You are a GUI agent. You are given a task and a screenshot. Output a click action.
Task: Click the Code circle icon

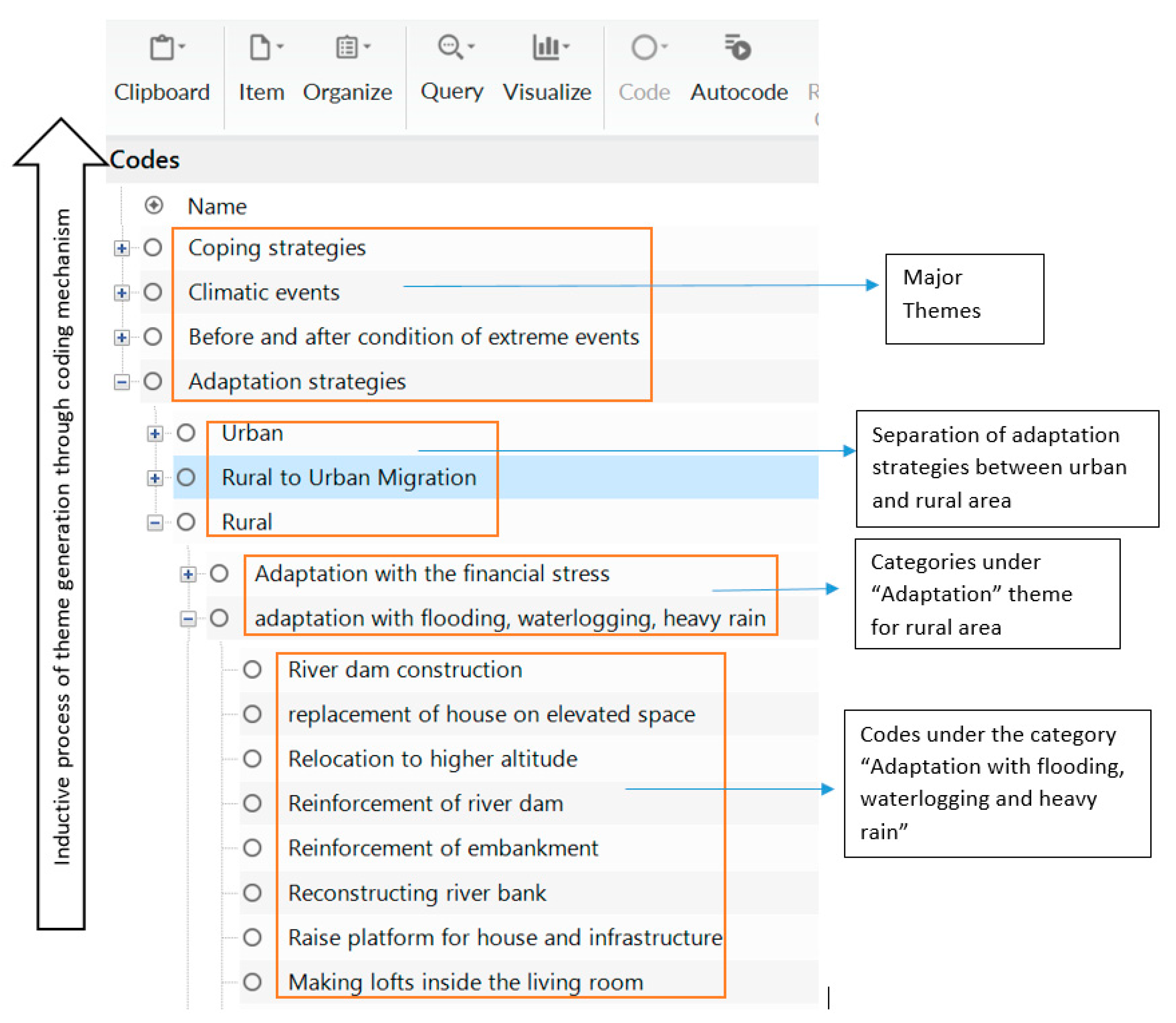[x=644, y=48]
